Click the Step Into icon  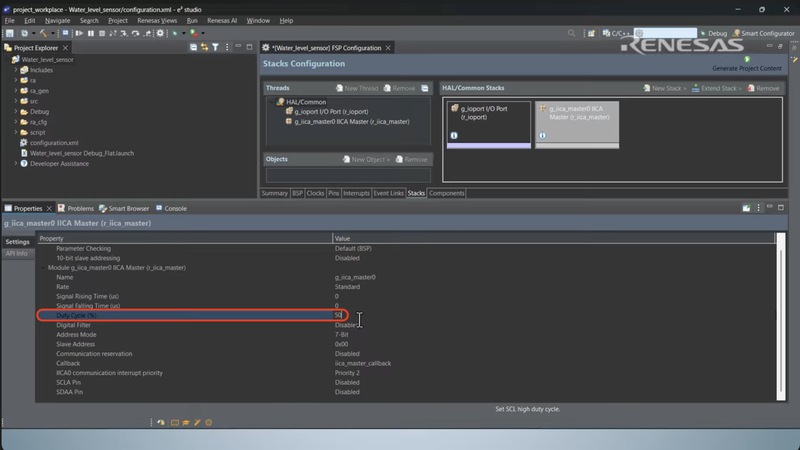[124, 33]
